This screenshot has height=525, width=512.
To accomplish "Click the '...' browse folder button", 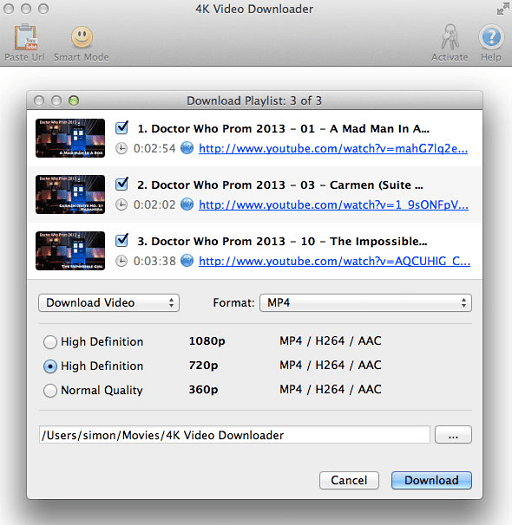I will tap(453, 435).
